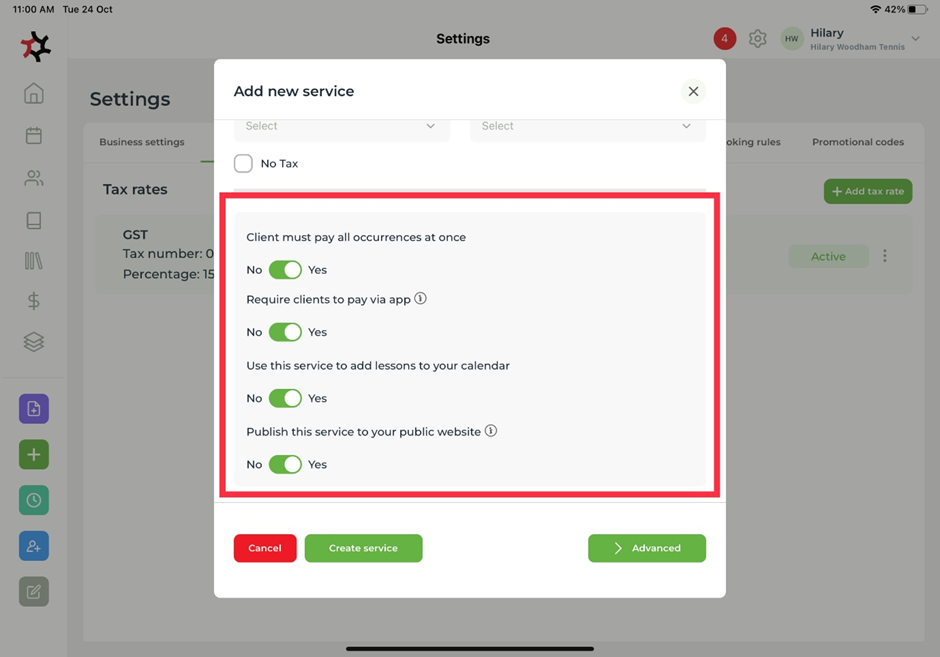Screen dimensions: 940x657
Task: Switch to Business settings tab
Action: coord(142,142)
